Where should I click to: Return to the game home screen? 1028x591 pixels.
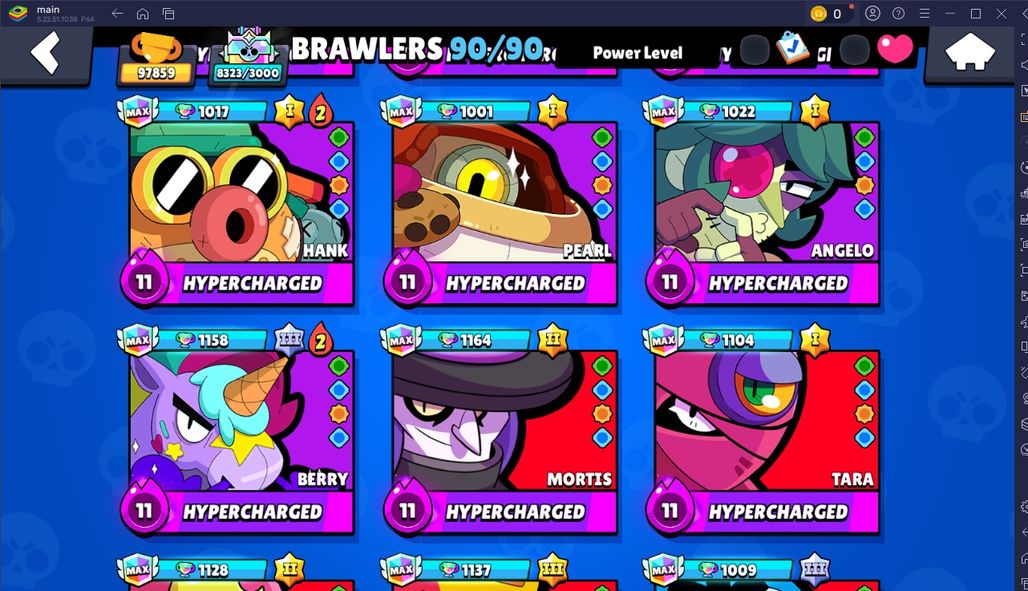tap(969, 54)
